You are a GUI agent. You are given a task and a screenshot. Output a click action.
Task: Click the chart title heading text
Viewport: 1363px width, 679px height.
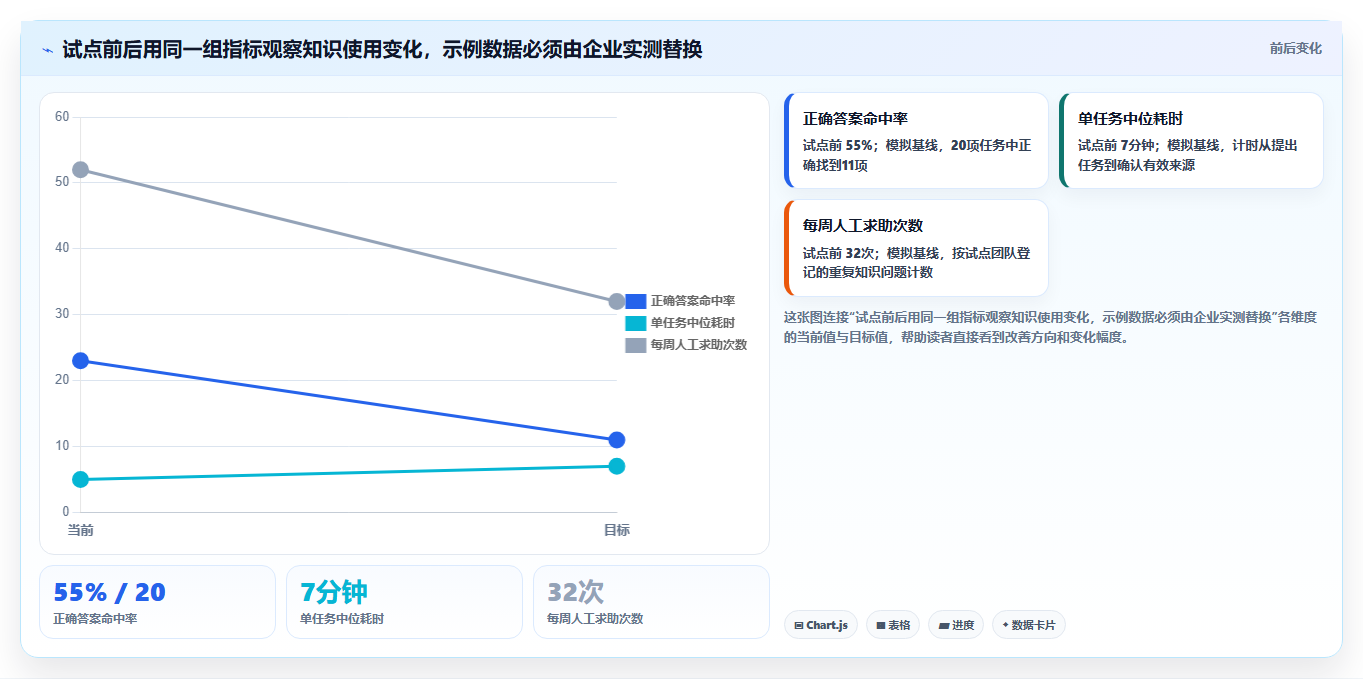pyautogui.click(x=382, y=49)
